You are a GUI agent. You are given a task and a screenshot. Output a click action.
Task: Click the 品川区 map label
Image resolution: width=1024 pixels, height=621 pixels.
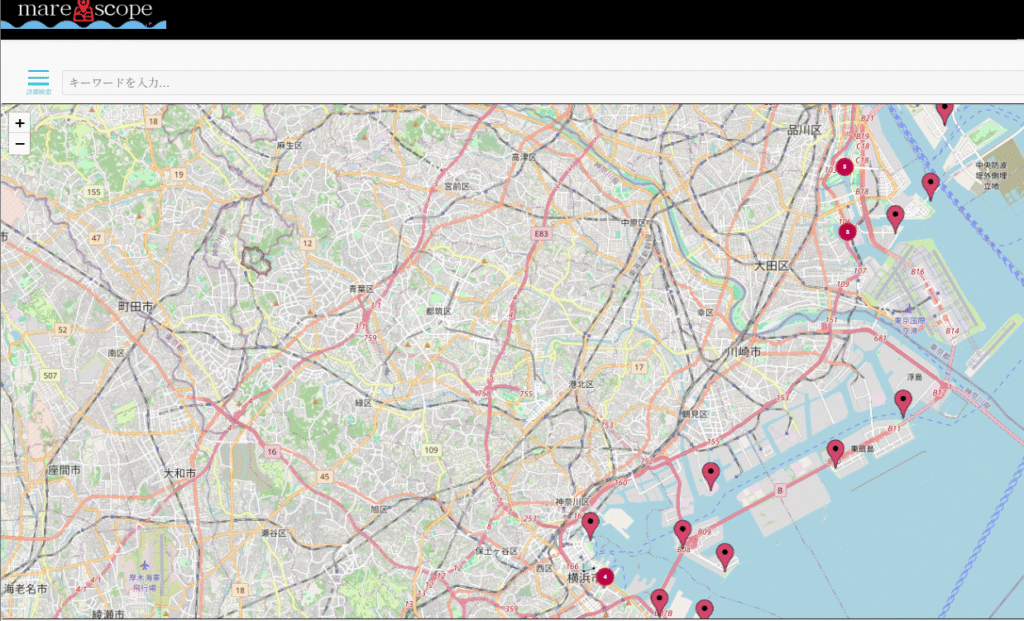(804, 130)
